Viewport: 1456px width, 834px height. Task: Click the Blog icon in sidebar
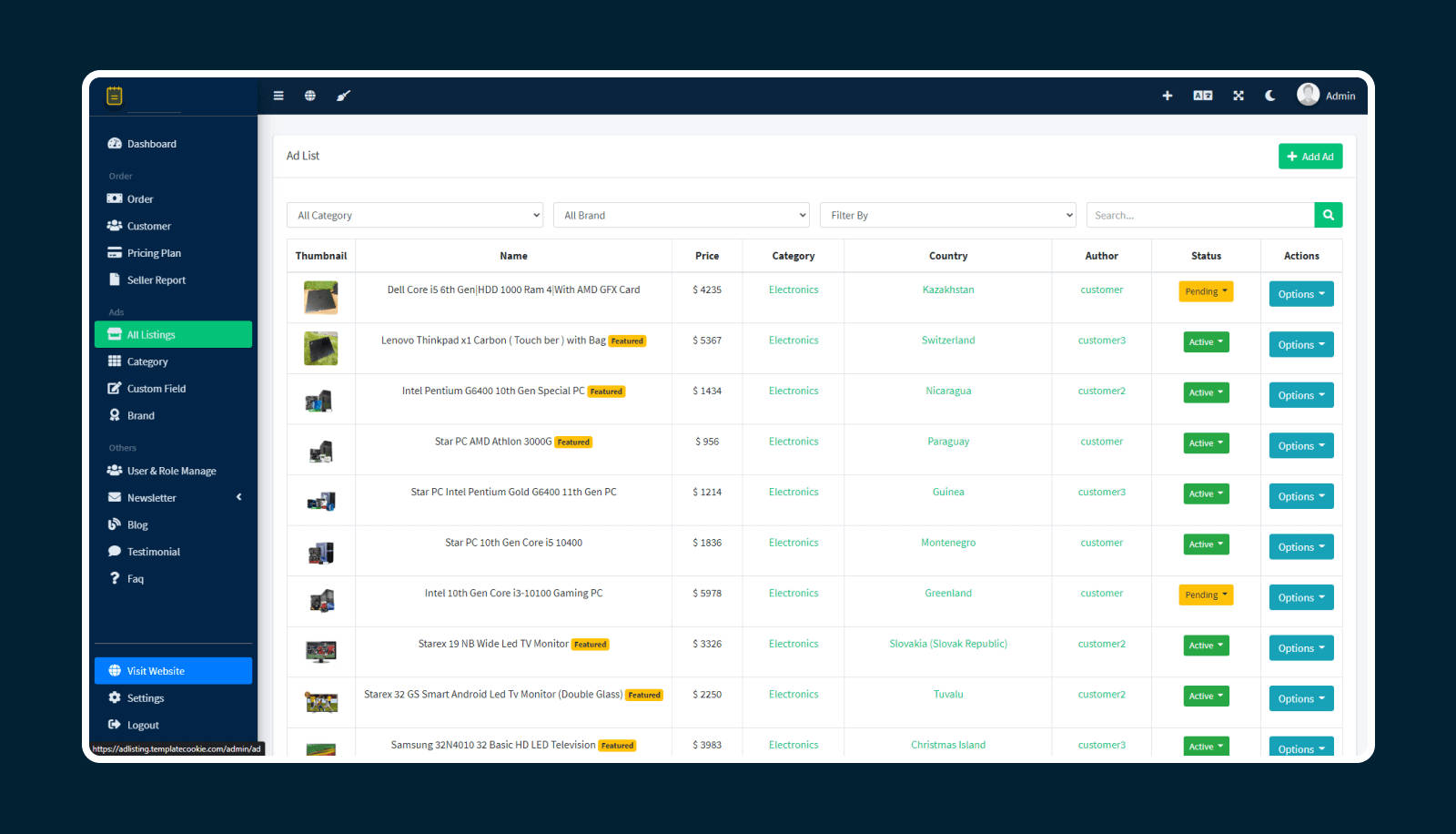[x=115, y=524]
